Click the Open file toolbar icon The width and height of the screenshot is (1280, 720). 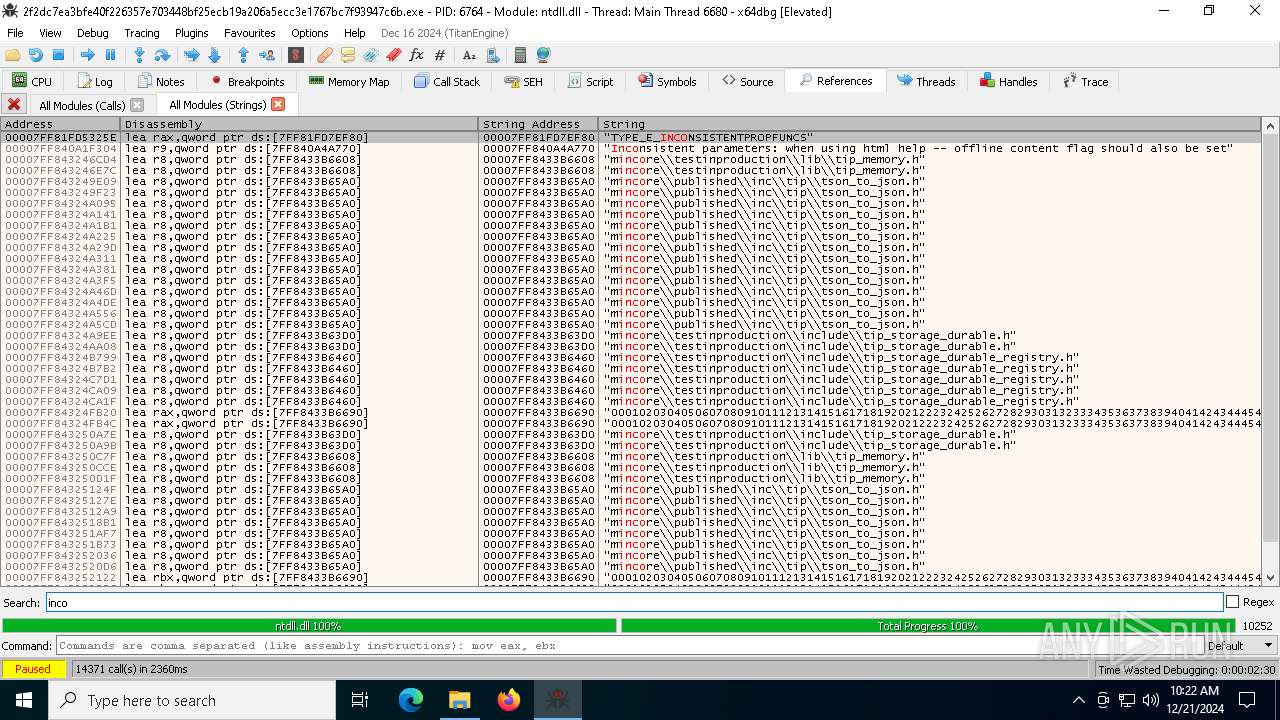pyautogui.click(x=13, y=55)
